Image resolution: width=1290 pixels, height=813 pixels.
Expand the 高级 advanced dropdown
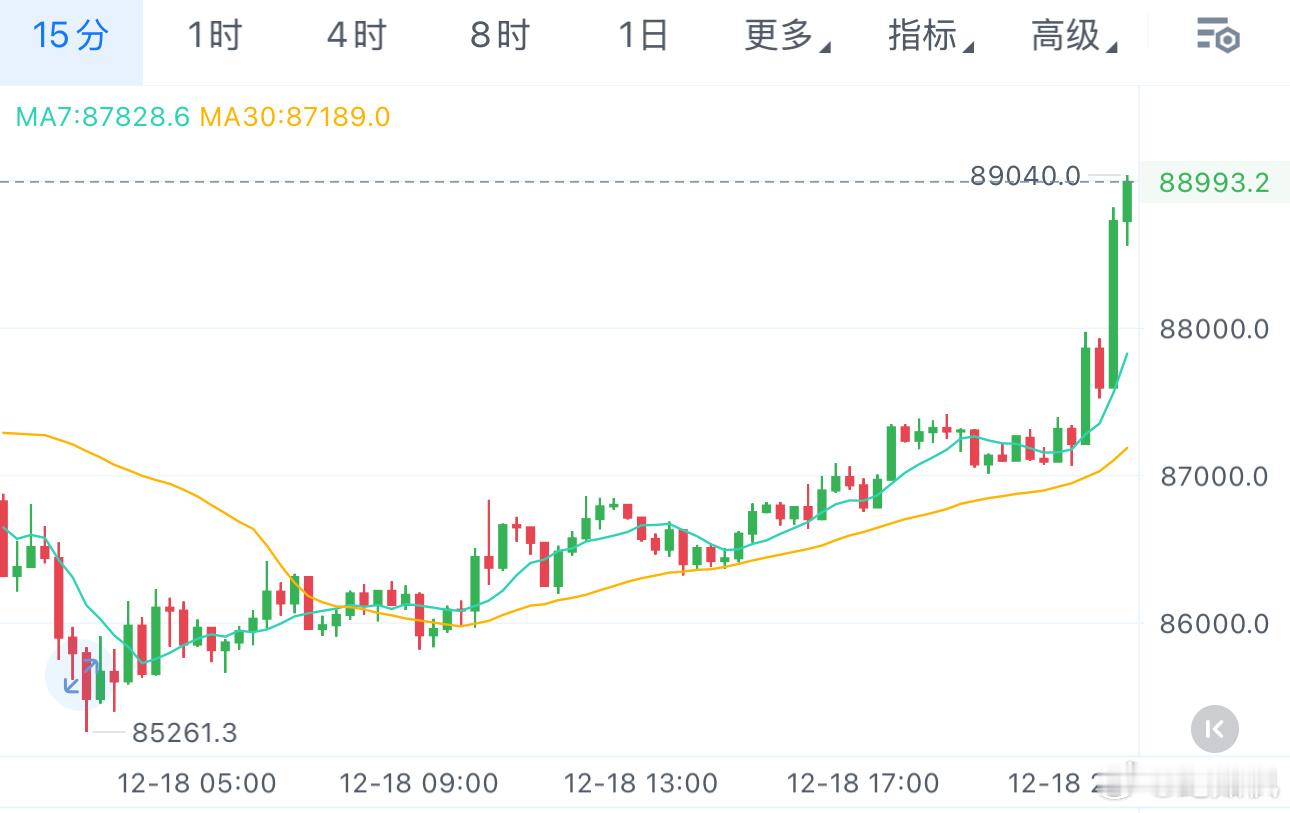(1073, 36)
